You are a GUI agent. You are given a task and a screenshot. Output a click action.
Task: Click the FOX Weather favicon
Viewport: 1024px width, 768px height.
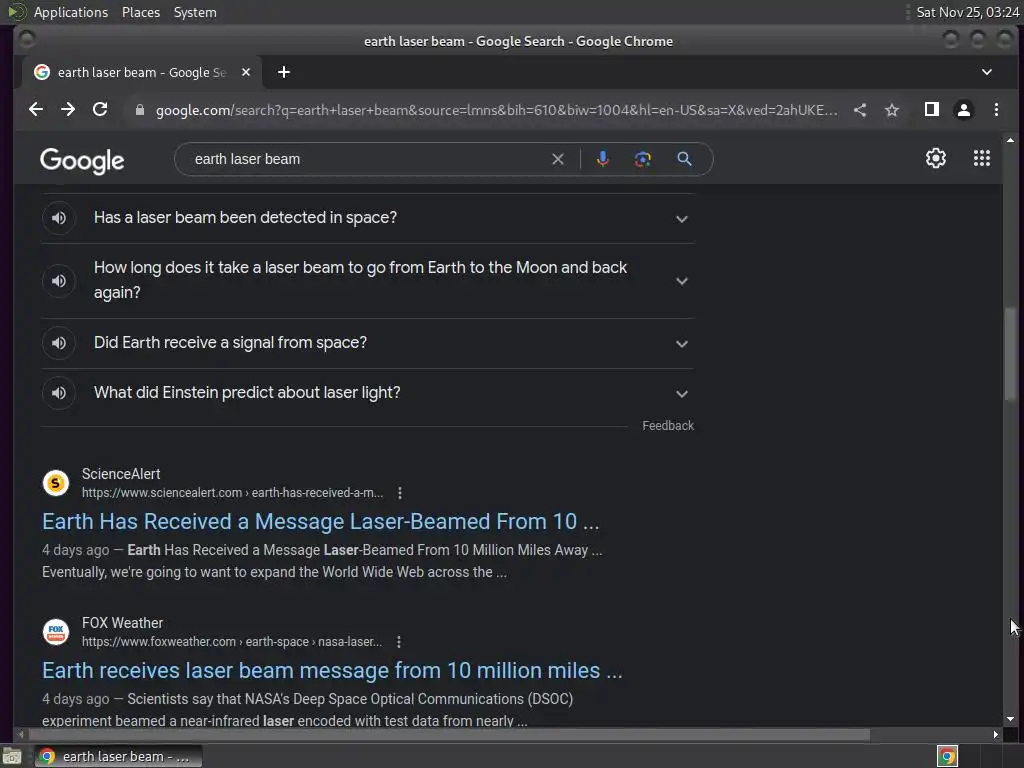(56, 632)
